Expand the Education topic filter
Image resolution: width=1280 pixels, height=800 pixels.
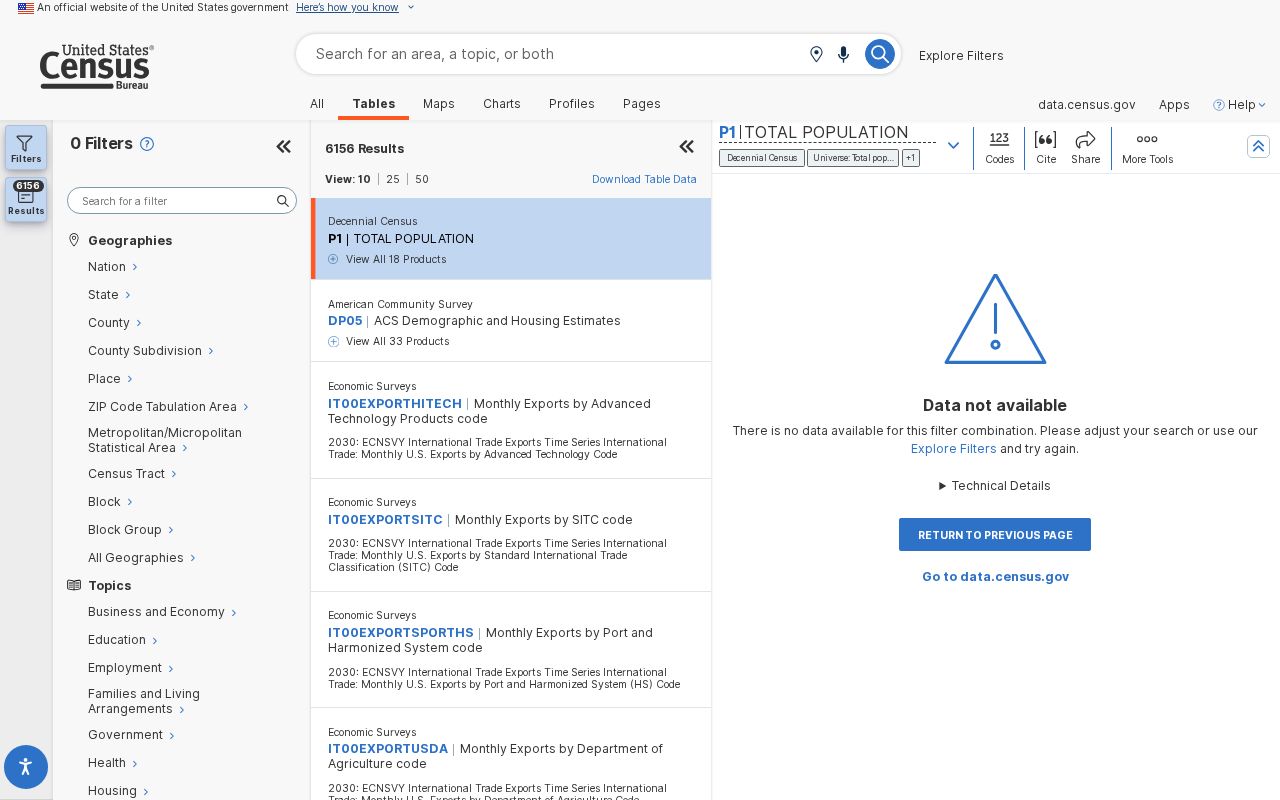click(122, 640)
